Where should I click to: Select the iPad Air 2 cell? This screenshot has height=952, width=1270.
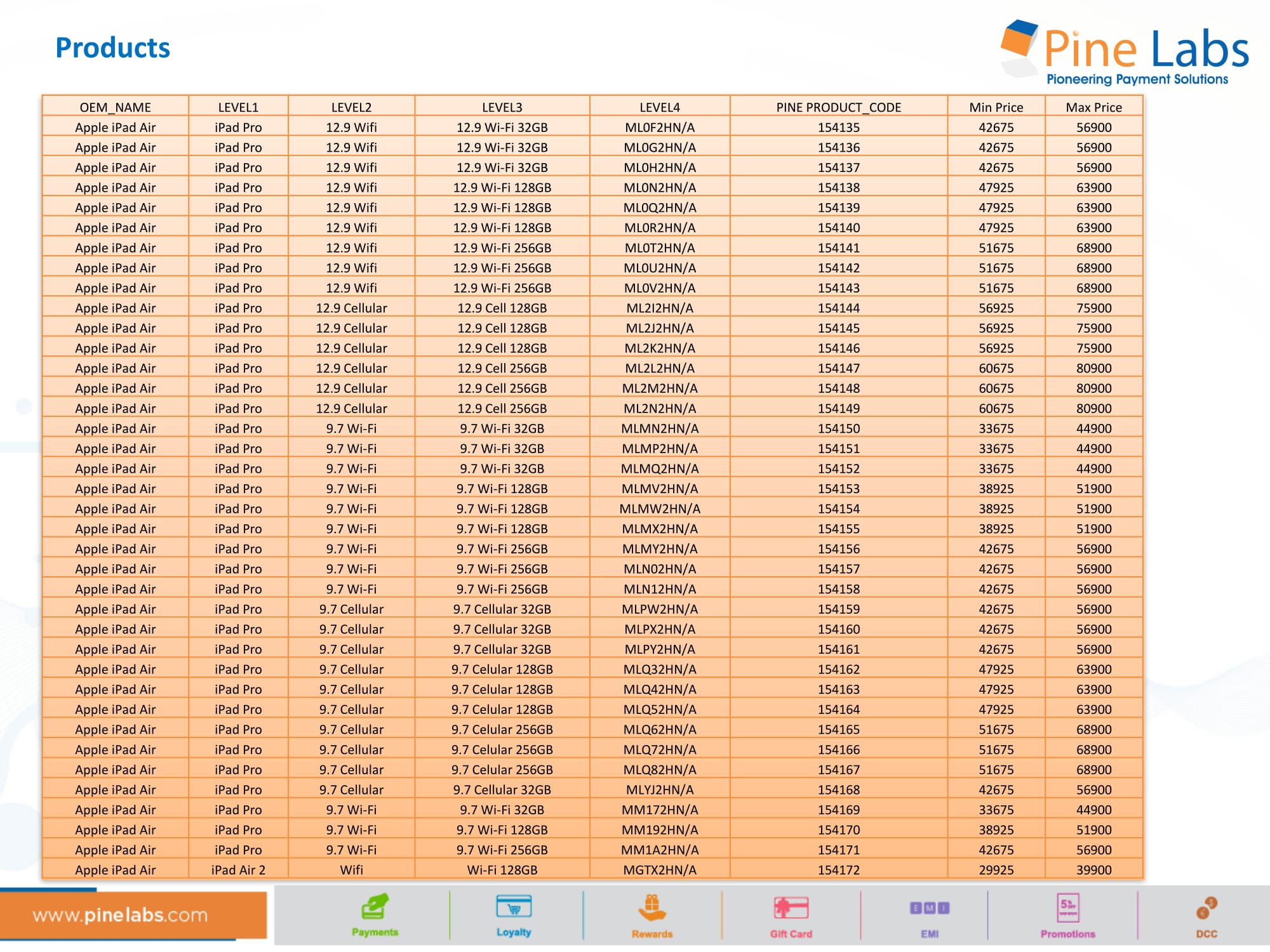[238, 870]
